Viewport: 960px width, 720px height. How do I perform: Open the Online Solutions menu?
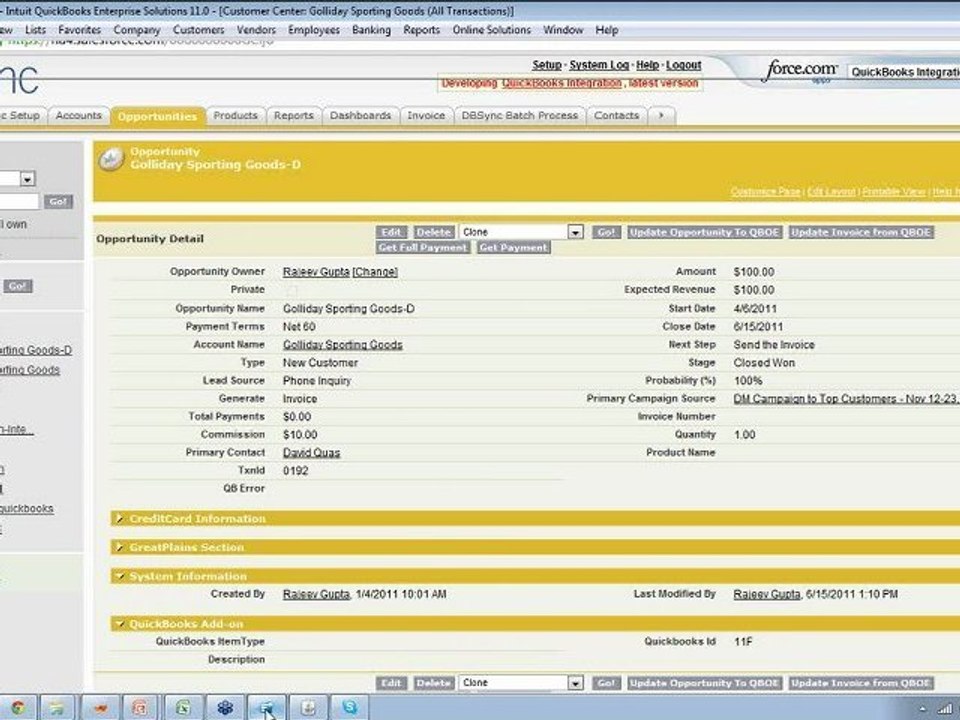click(492, 30)
